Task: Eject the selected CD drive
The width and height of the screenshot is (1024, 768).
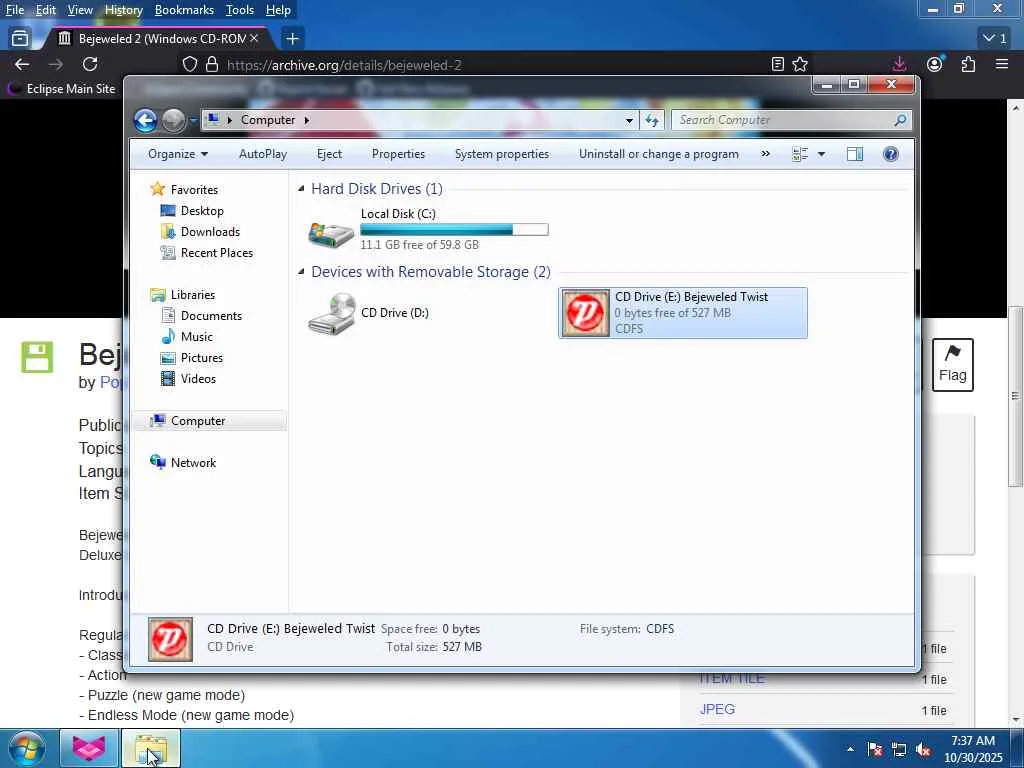Action: pyautogui.click(x=329, y=154)
